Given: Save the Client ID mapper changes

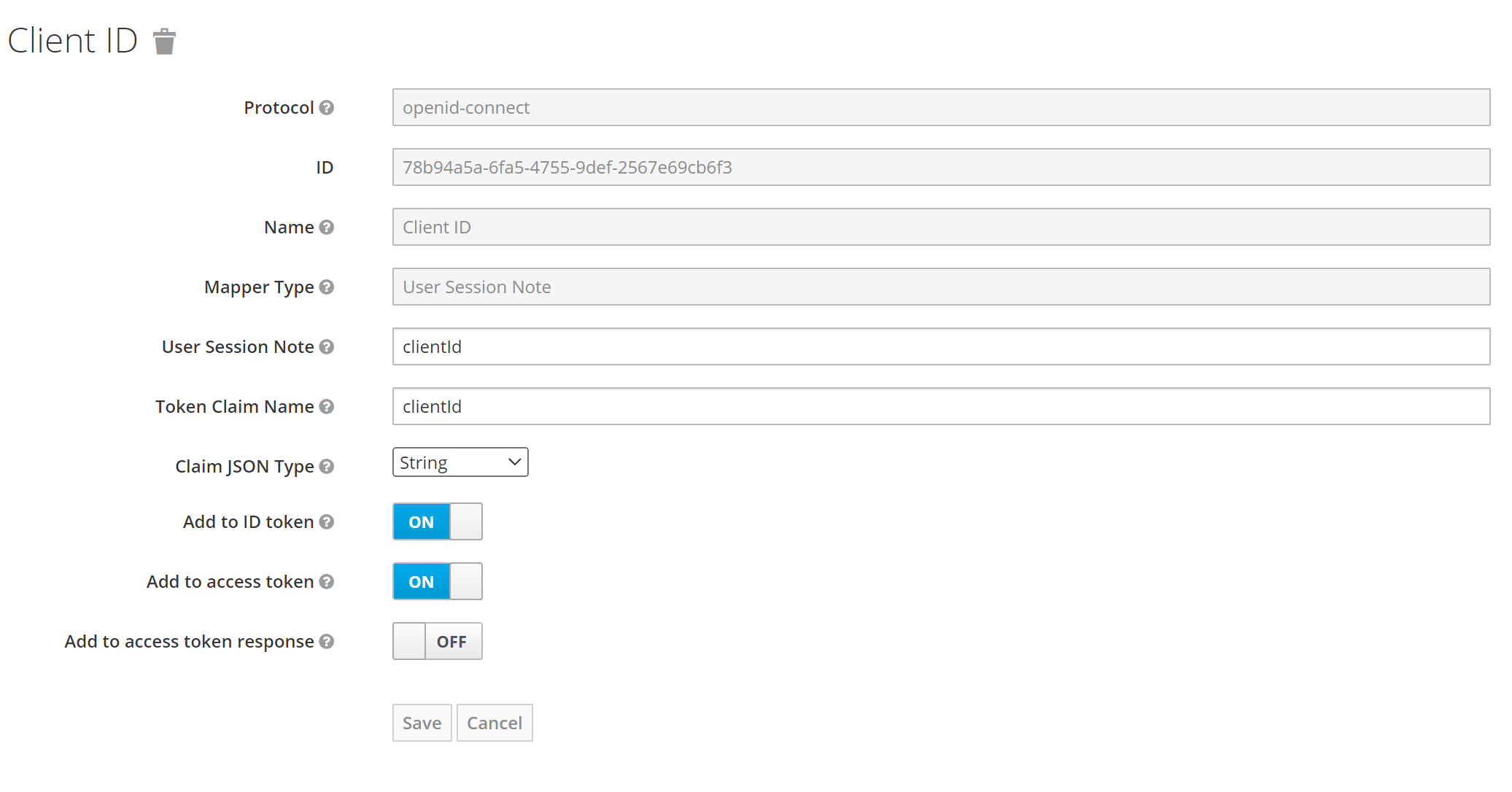Looking at the screenshot, I should coord(422,722).
